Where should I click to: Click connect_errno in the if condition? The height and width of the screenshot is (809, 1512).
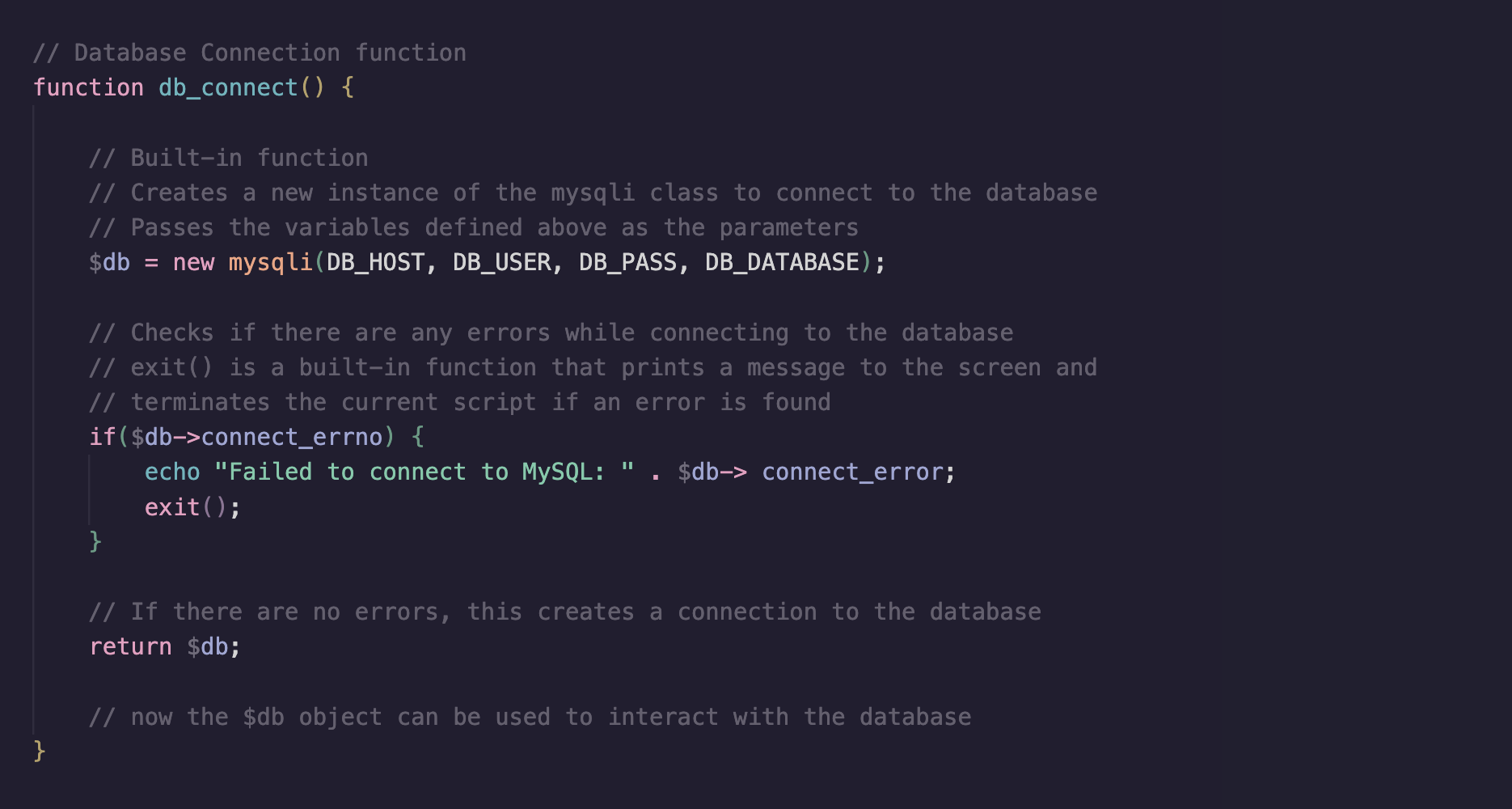pyautogui.click(x=291, y=437)
